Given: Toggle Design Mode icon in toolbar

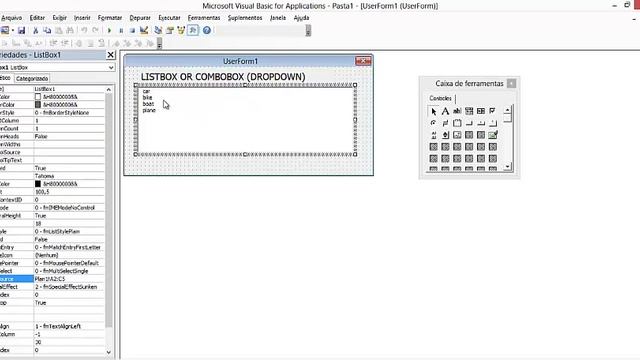Looking at the screenshot, I should [x=144, y=30].
